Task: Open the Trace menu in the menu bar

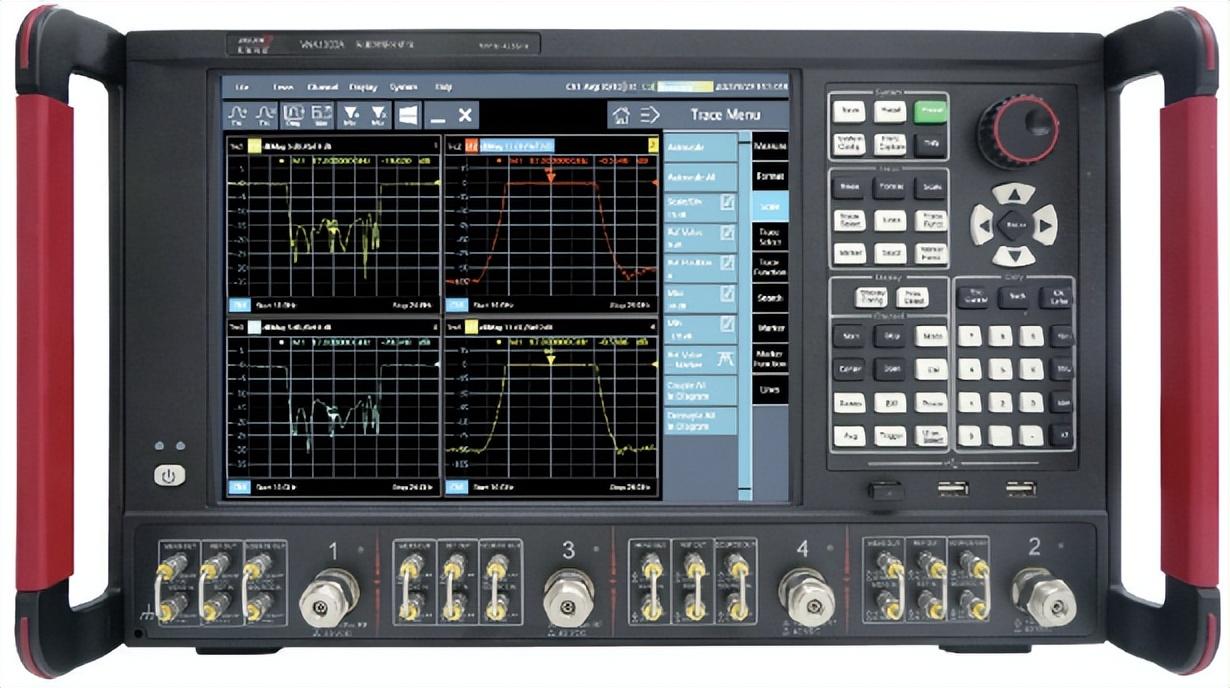Action: pyautogui.click(x=283, y=87)
